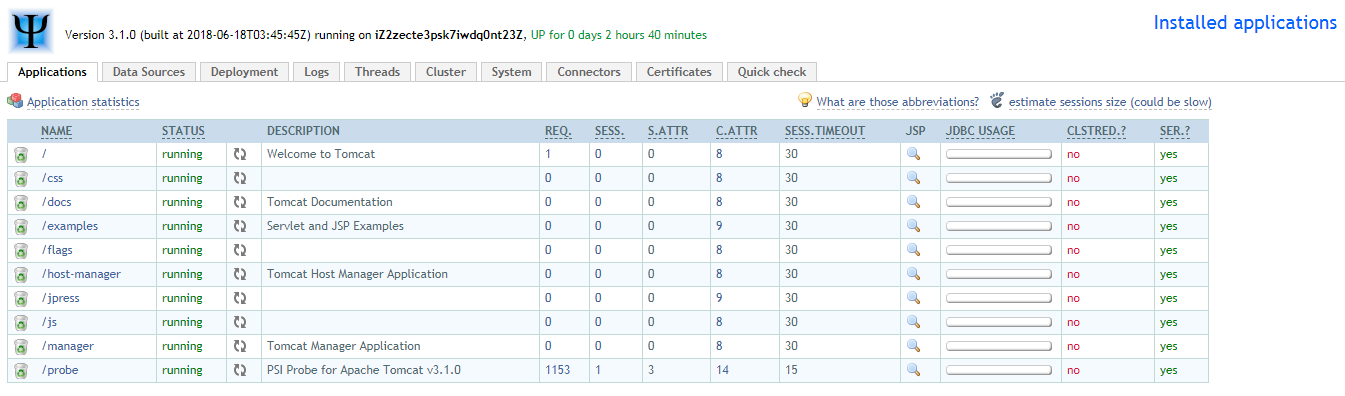
Task: Stop the / root application via running status
Action: point(182,154)
